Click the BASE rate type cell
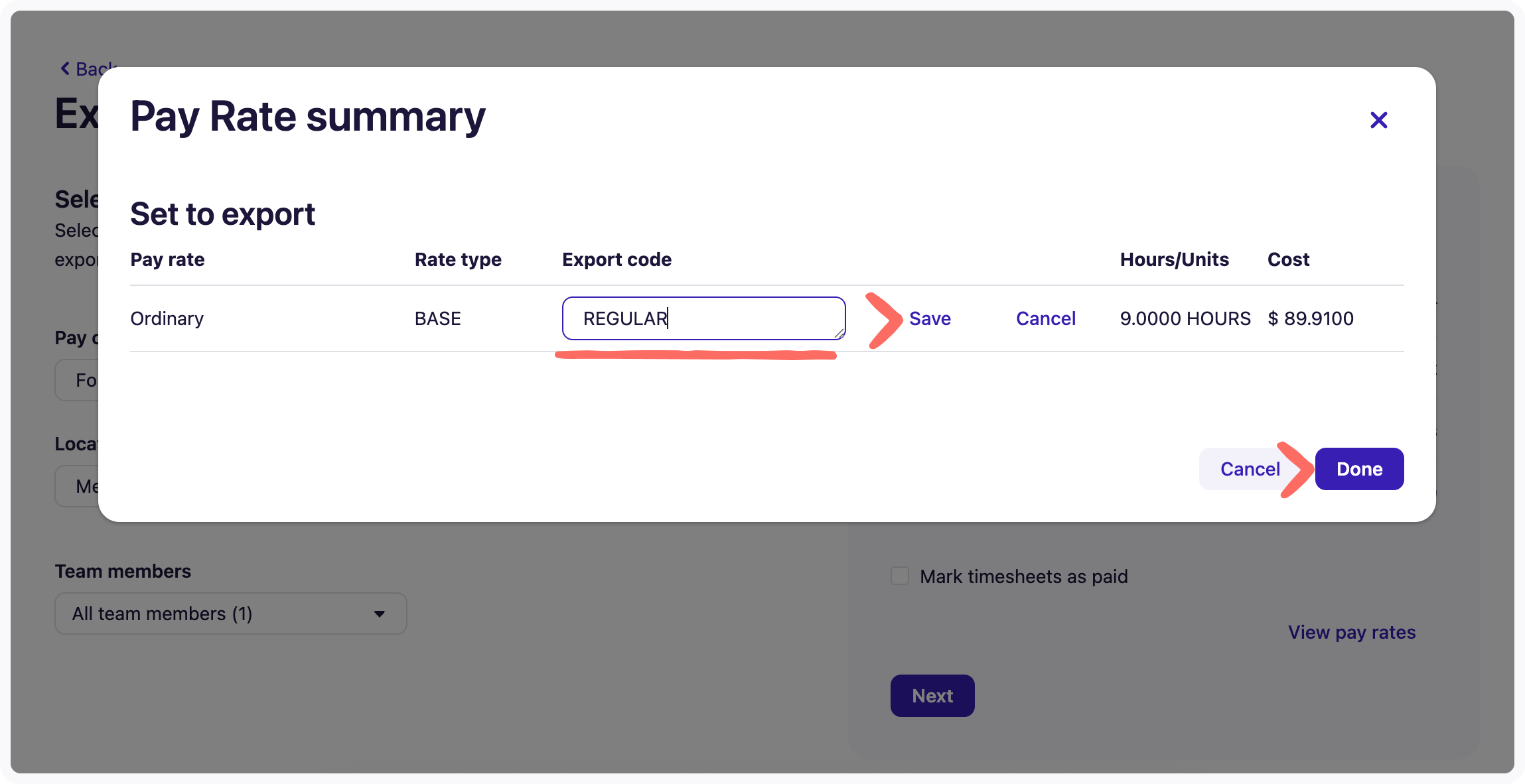The height and width of the screenshot is (784, 1525). pyautogui.click(x=438, y=318)
